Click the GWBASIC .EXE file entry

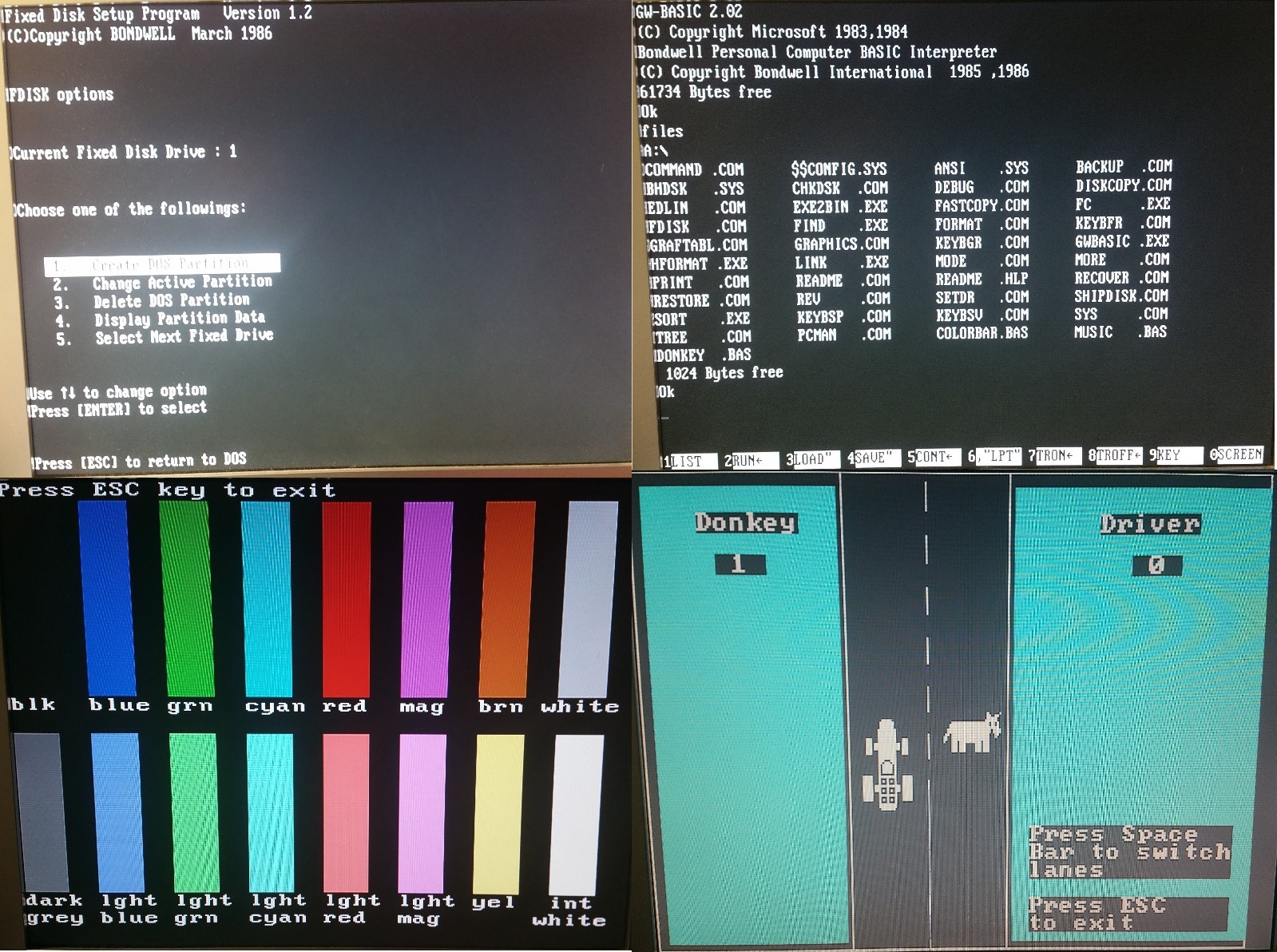1122,241
